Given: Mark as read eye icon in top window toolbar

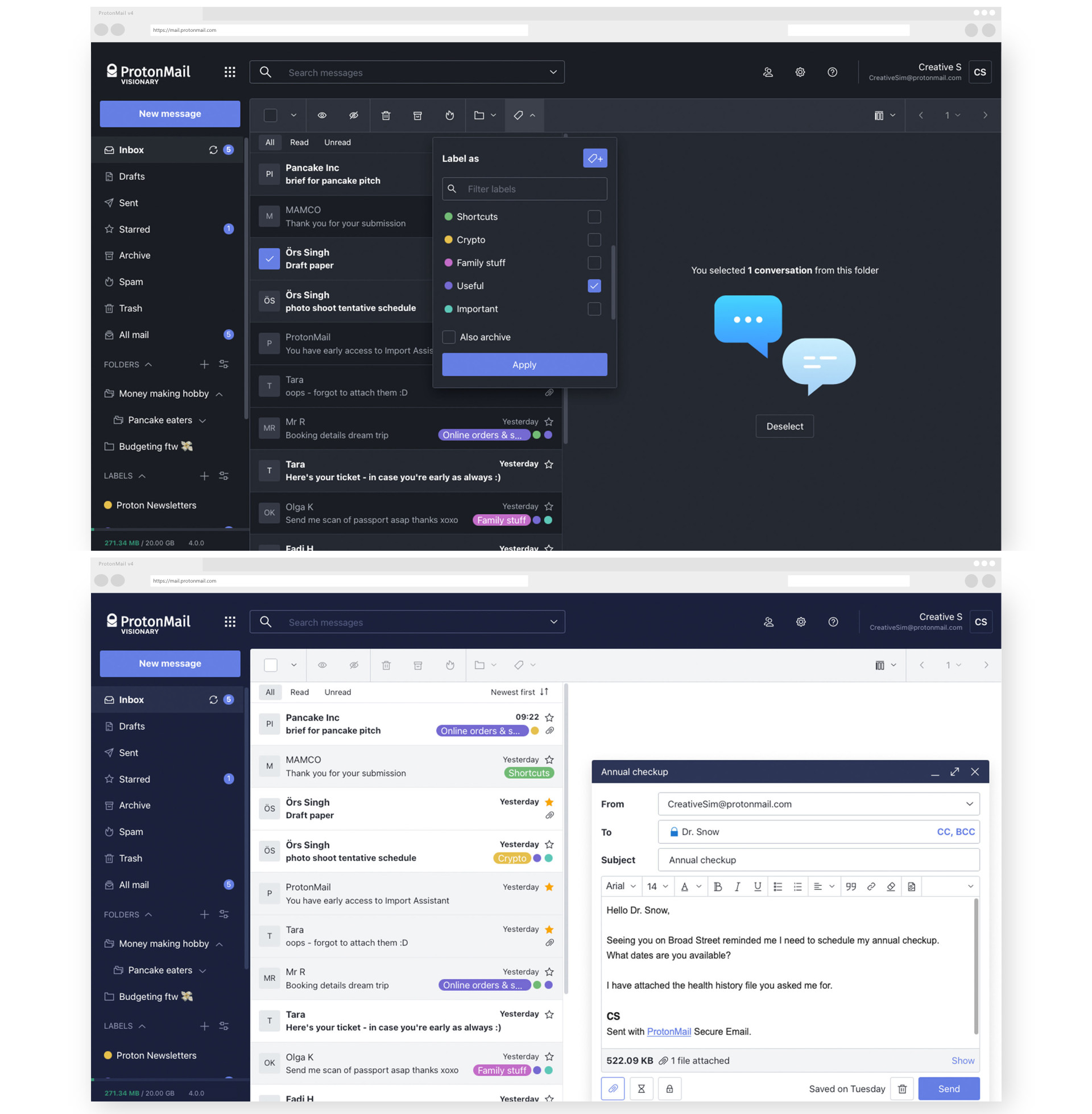Looking at the screenshot, I should point(322,115).
